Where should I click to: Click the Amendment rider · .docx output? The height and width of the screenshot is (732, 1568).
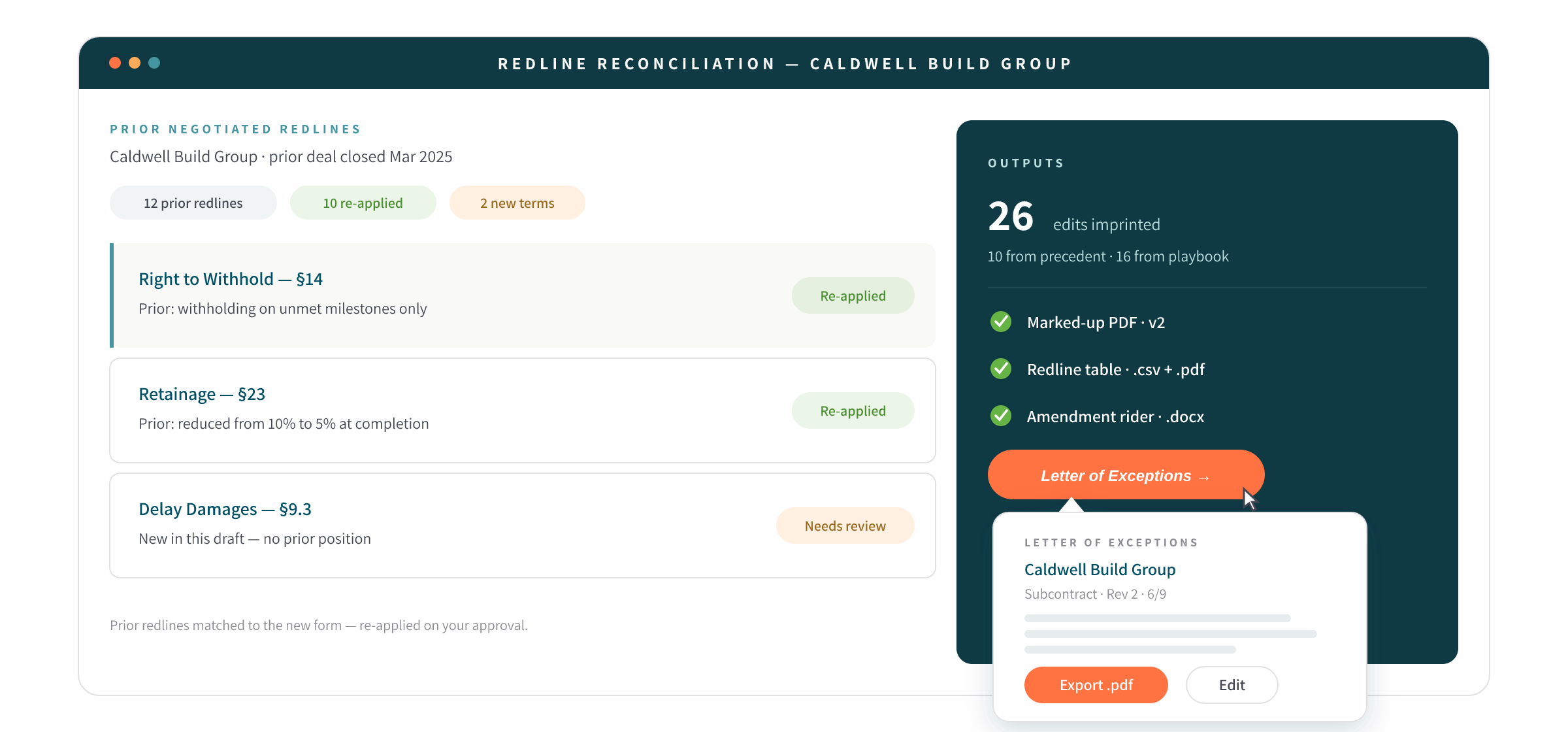tap(1115, 416)
